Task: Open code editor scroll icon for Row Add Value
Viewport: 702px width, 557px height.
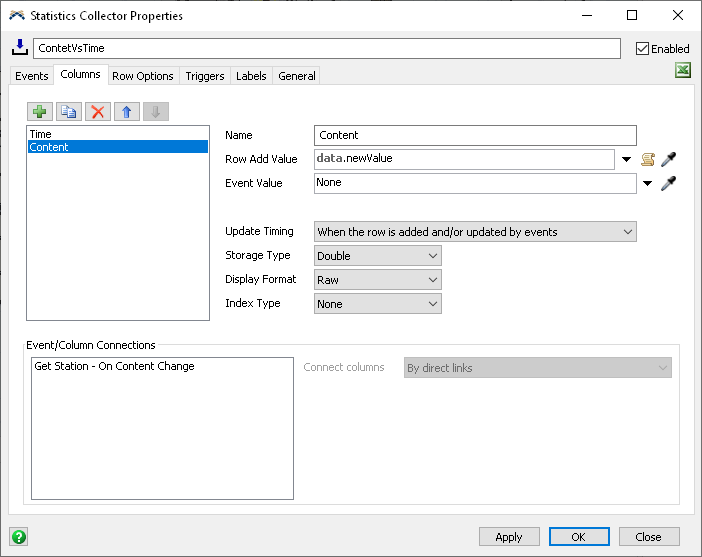Action: pyautogui.click(x=648, y=159)
